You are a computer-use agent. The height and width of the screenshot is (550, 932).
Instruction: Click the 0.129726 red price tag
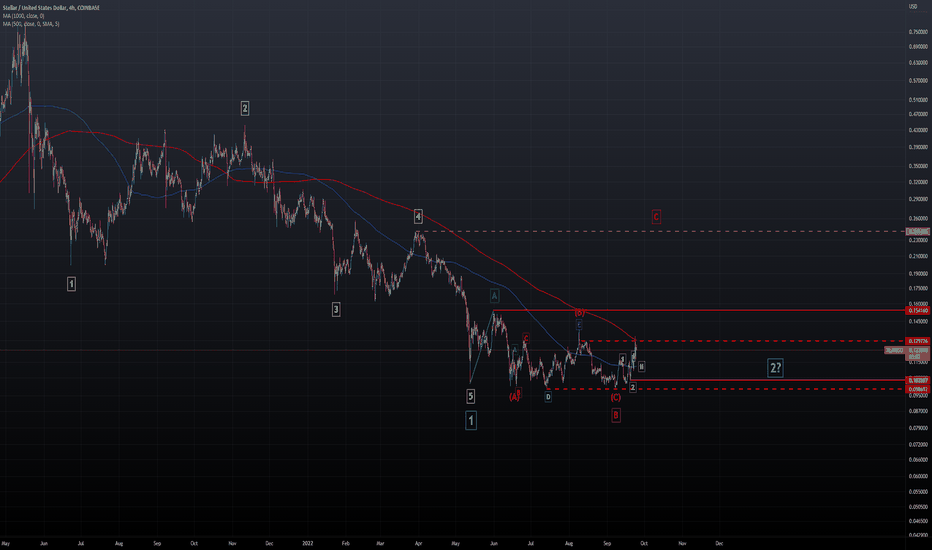917,341
